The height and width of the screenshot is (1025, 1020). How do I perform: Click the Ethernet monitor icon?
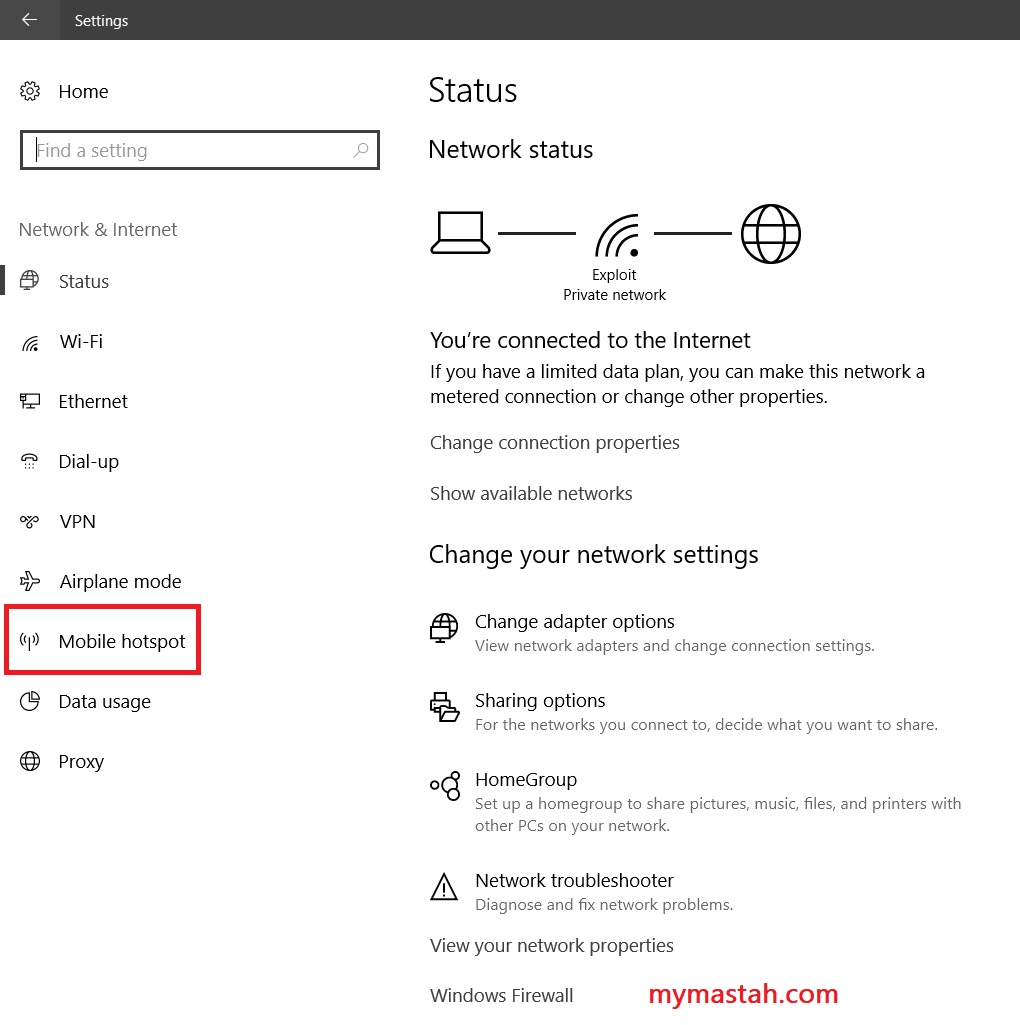point(30,401)
